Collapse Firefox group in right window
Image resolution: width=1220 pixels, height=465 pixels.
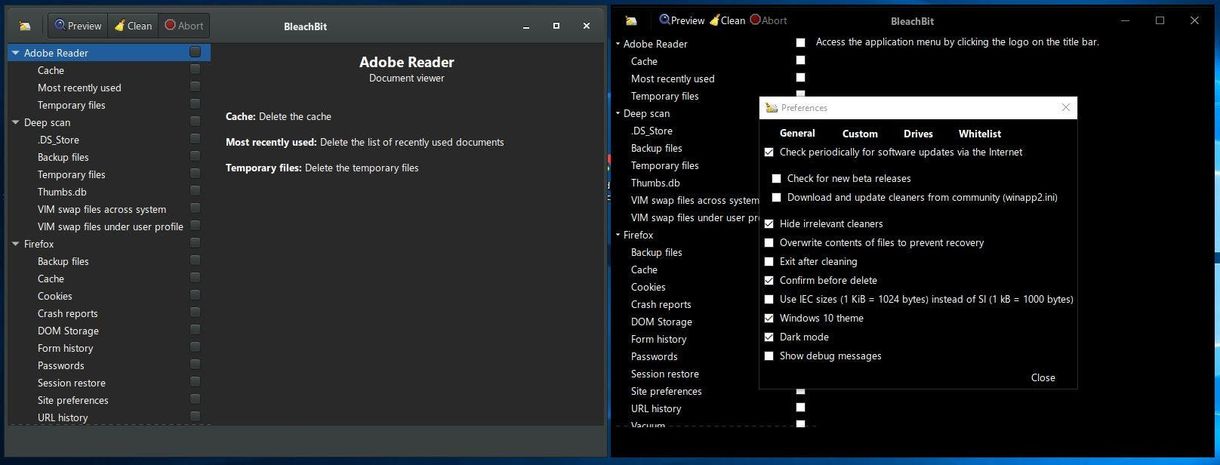click(x=616, y=235)
